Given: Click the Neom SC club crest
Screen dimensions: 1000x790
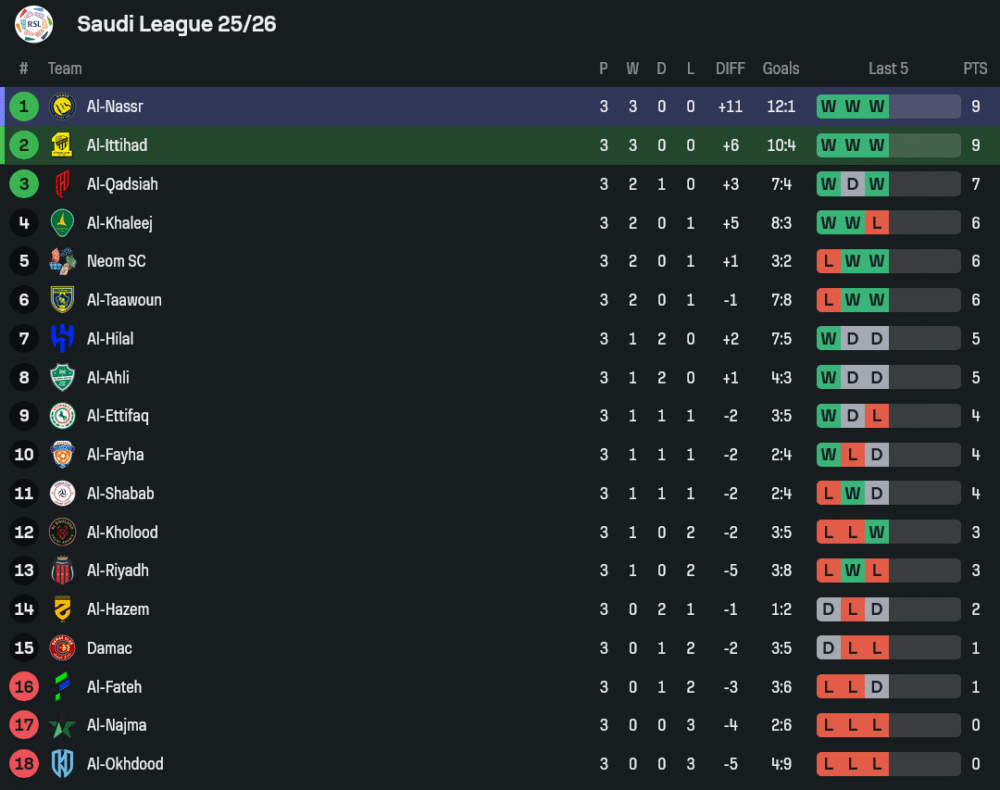Looking at the screenshot, I should point(62,261).
